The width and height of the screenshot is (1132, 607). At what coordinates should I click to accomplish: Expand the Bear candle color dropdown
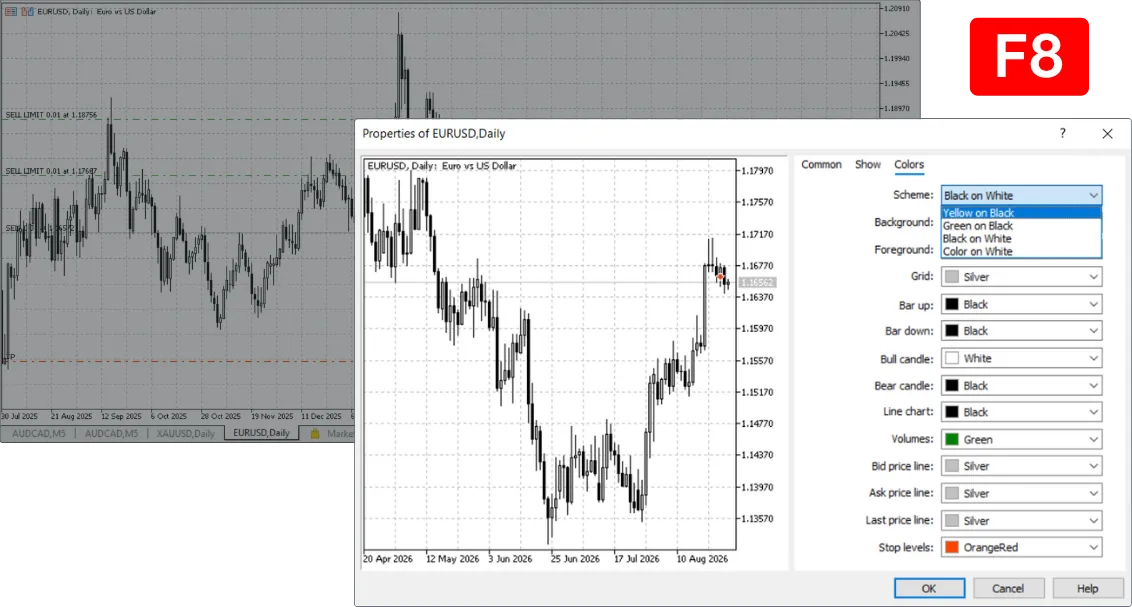coord(1022,386)
